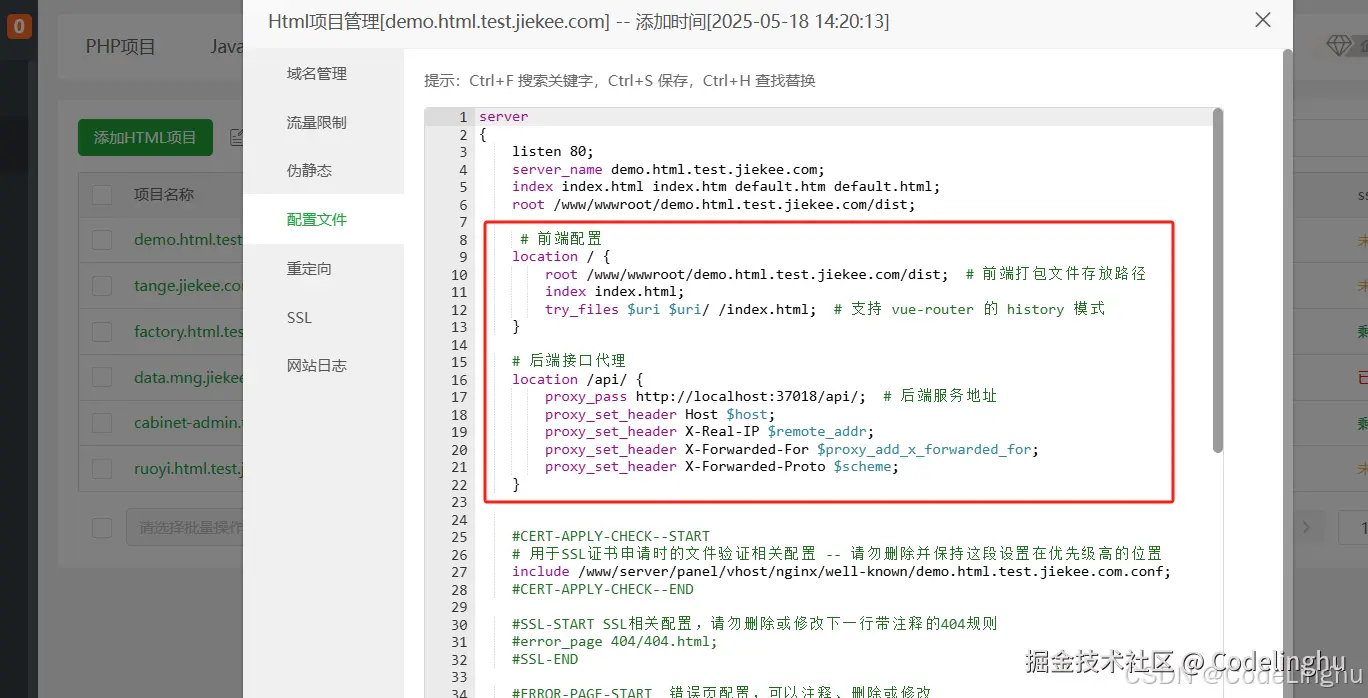Check the box for factory.html.test row

point(102,331)
